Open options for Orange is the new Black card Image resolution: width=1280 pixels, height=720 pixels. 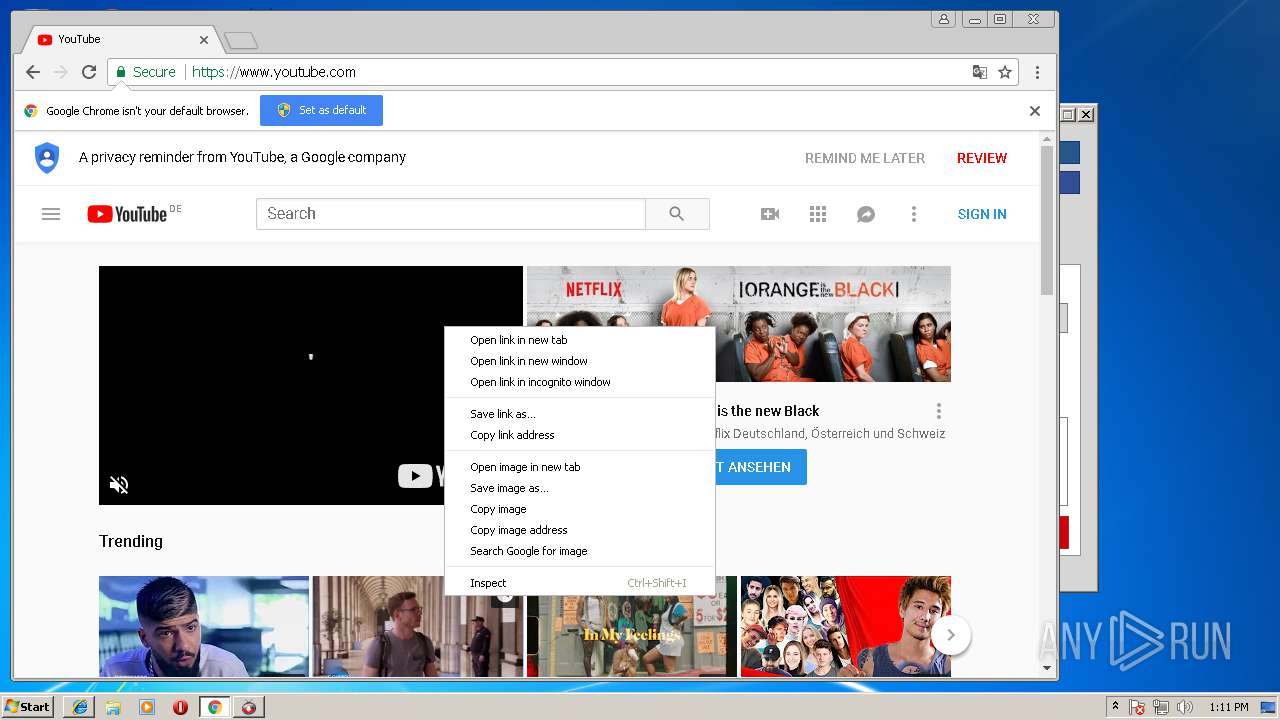938,411
